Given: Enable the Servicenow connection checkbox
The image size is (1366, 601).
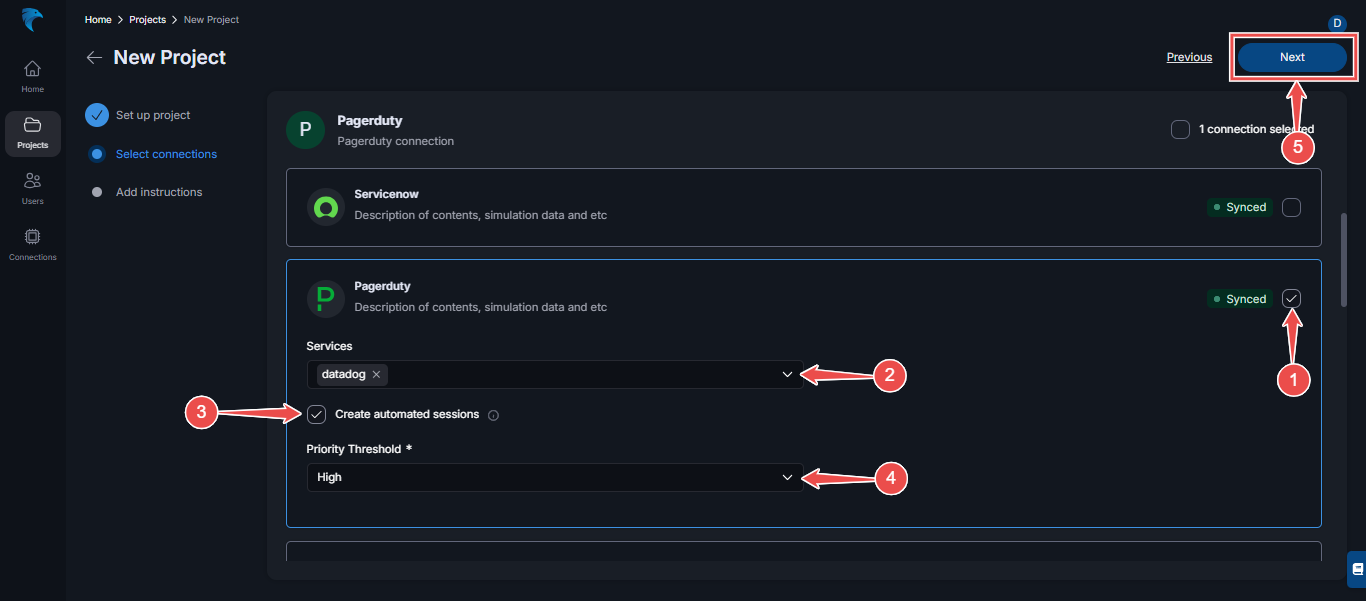Looking at the screenshot, I should [1291, 207].
